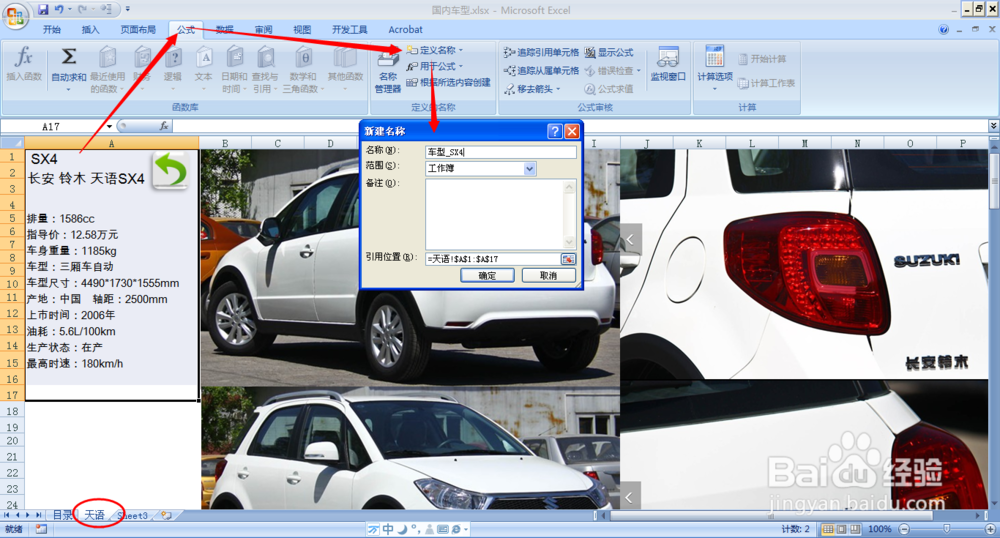This screenshot has width=1000, height=538.
Task: Click the insert new worksheet tab icon
Action: 166,515
